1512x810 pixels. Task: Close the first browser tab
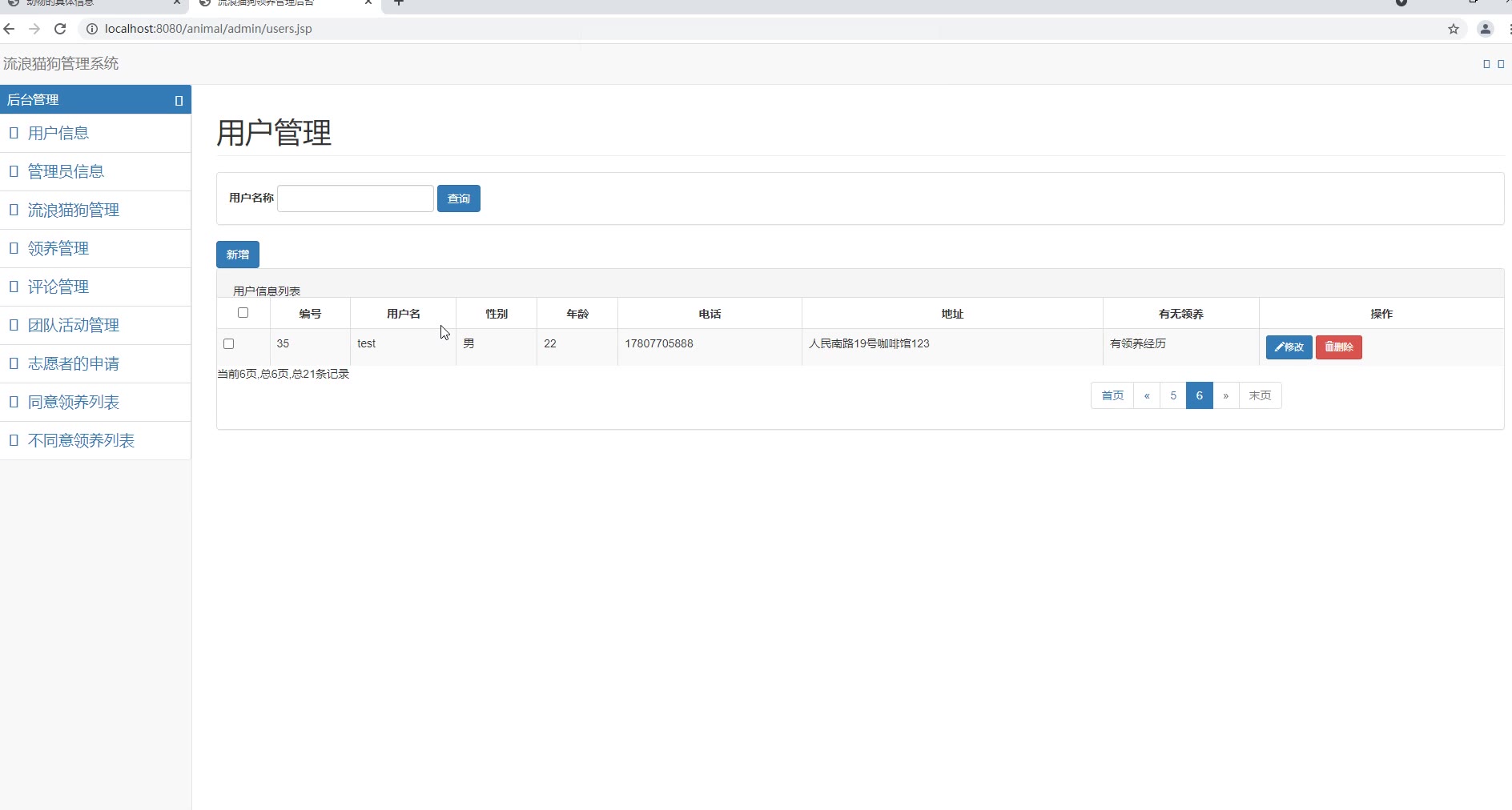click(177, 2)
